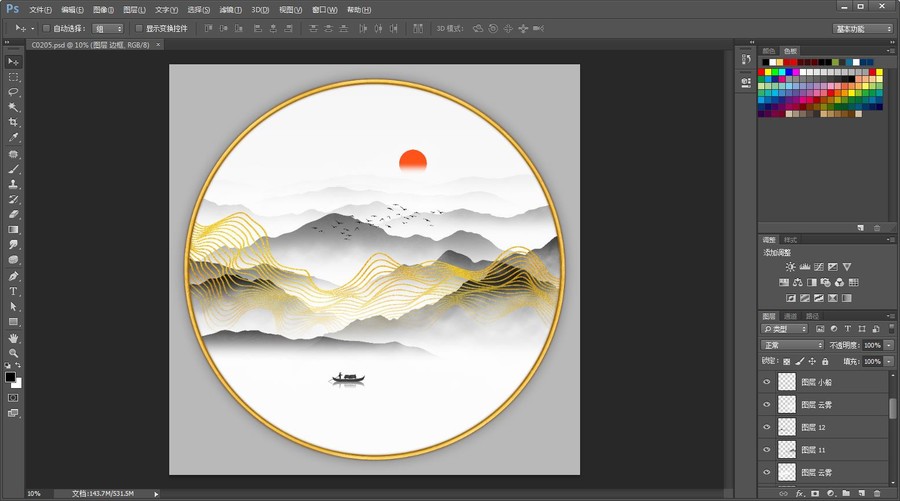Screen dimensions: 900x501
Task: Select the Healing Brush tool
Action: 13,154
